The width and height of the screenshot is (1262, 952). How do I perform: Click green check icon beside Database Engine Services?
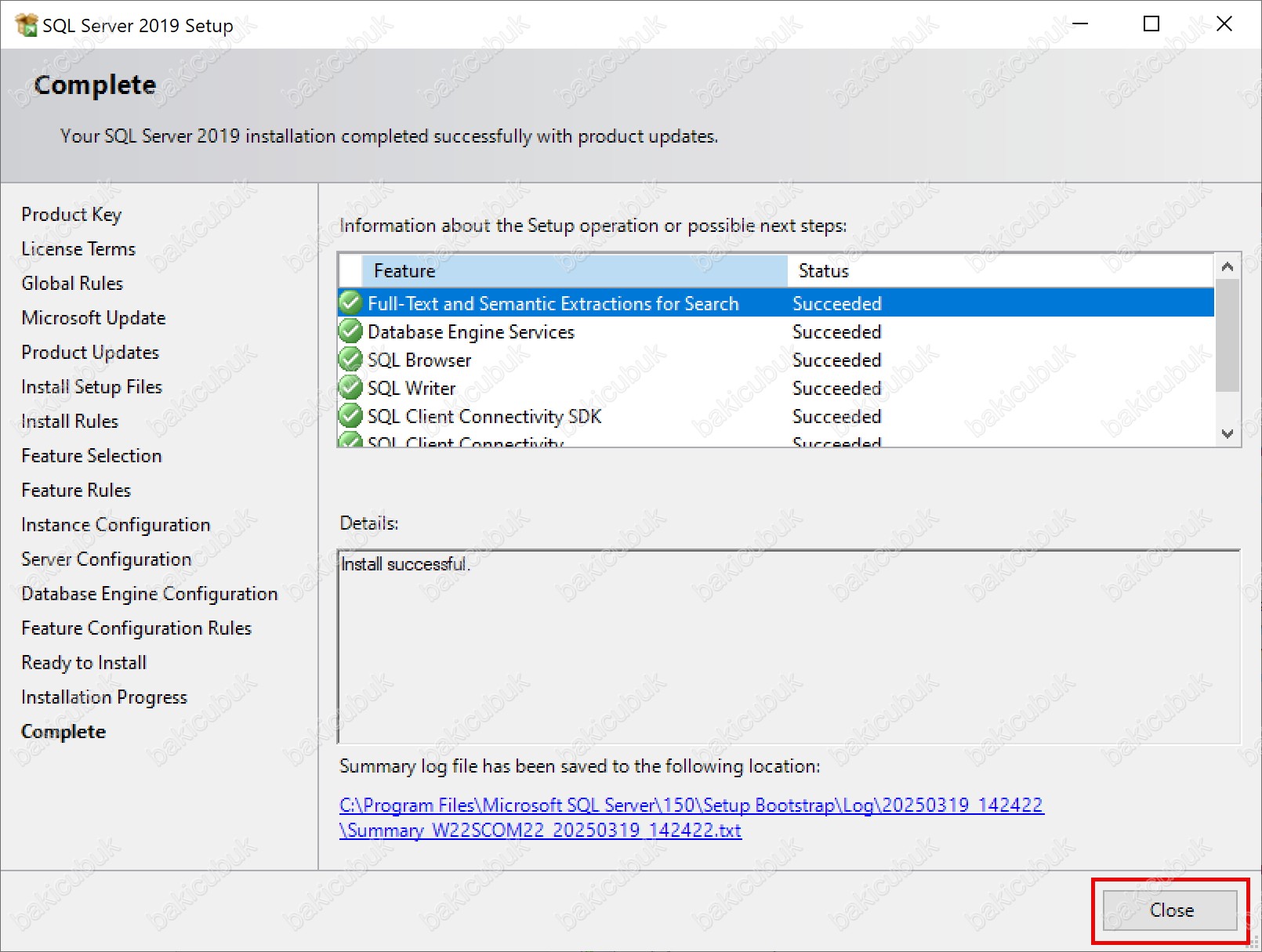pos(350,331)
